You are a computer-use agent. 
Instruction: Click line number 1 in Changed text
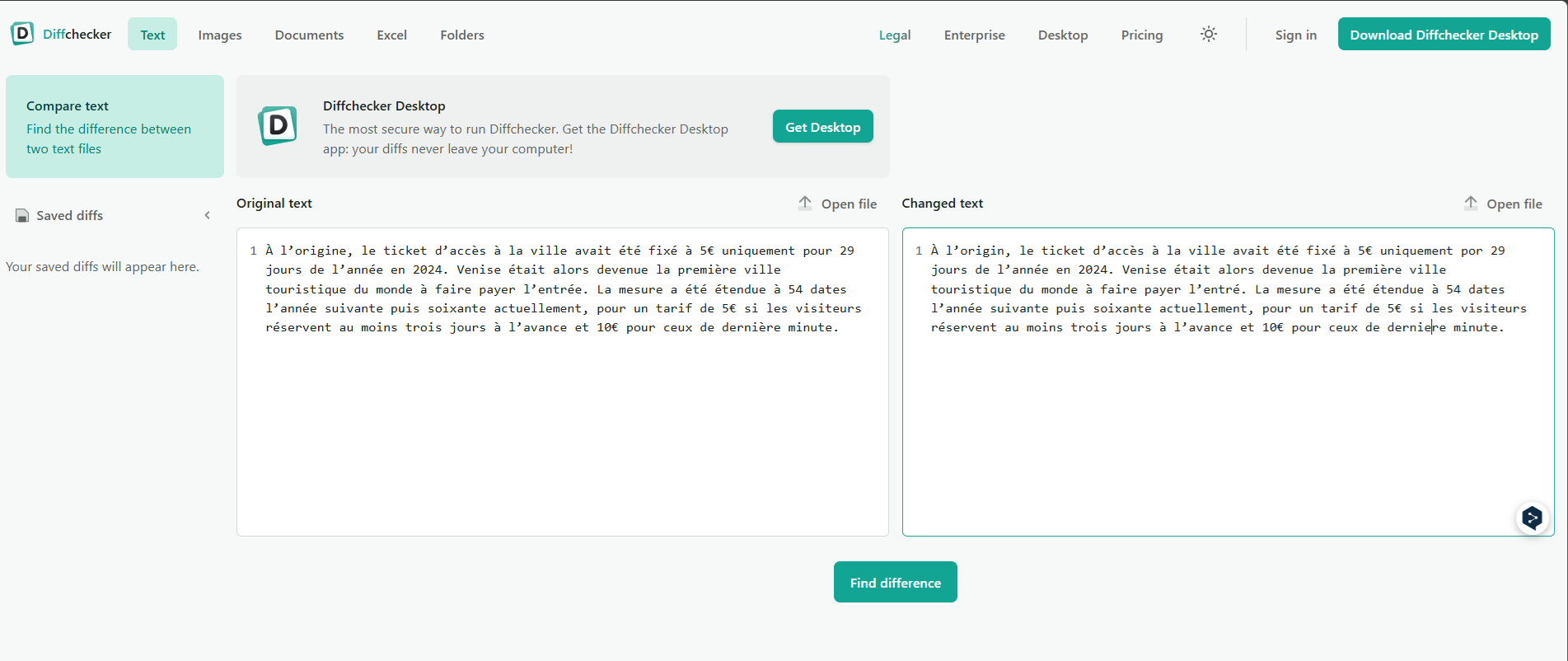(x=919, y=251)
